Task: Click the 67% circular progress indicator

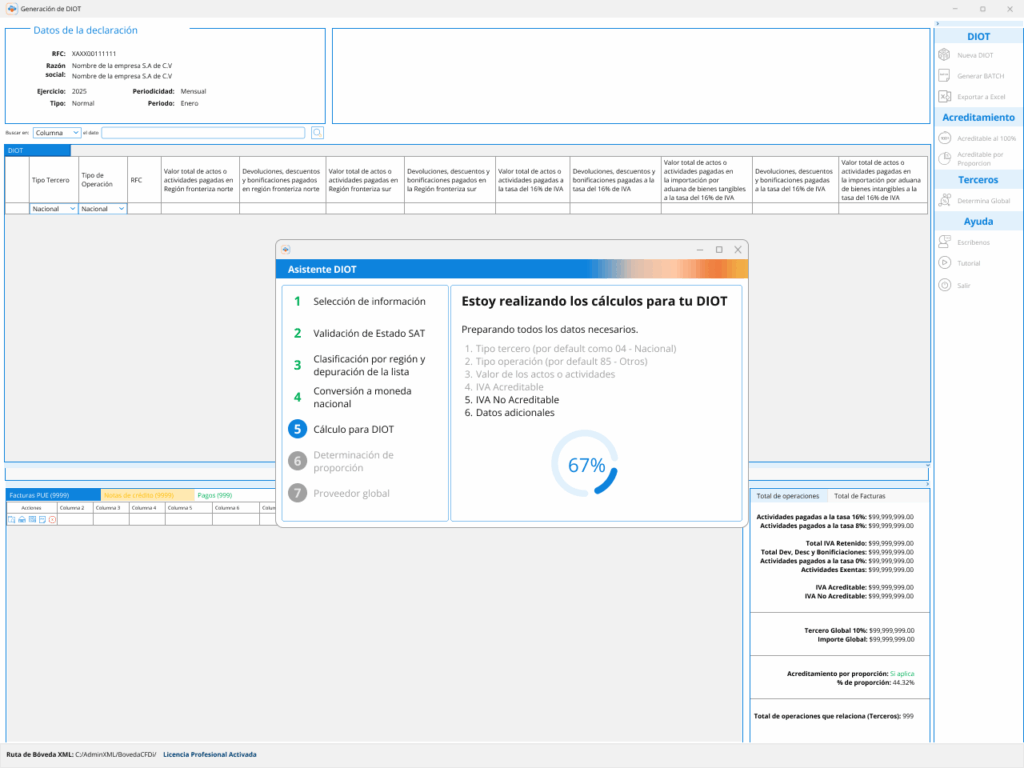Action: click(586, 465)
